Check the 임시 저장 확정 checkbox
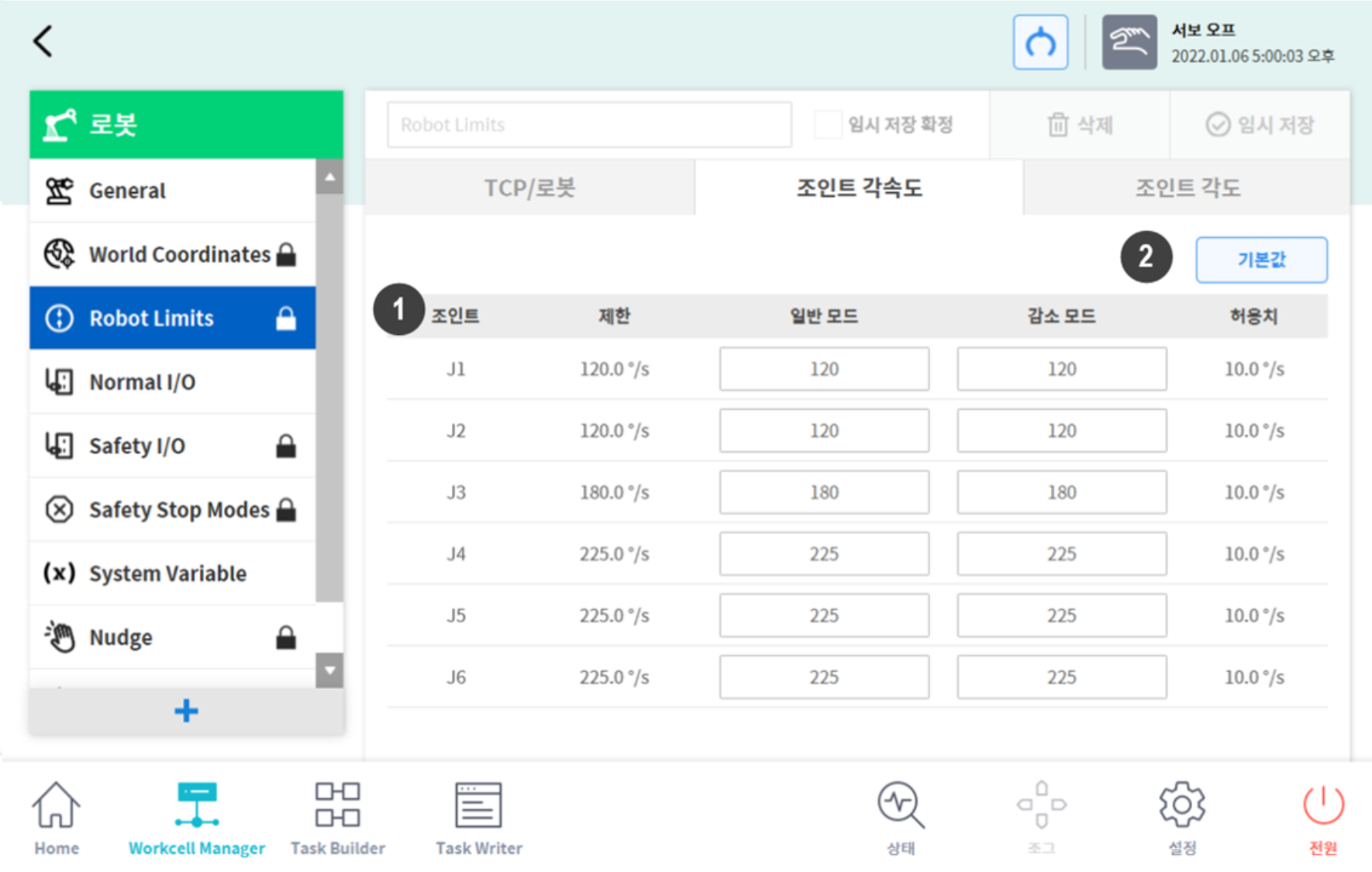Image resolution: width=1372 pixels, height=872 pixels. pyautogui.click(x=826, y=124)
